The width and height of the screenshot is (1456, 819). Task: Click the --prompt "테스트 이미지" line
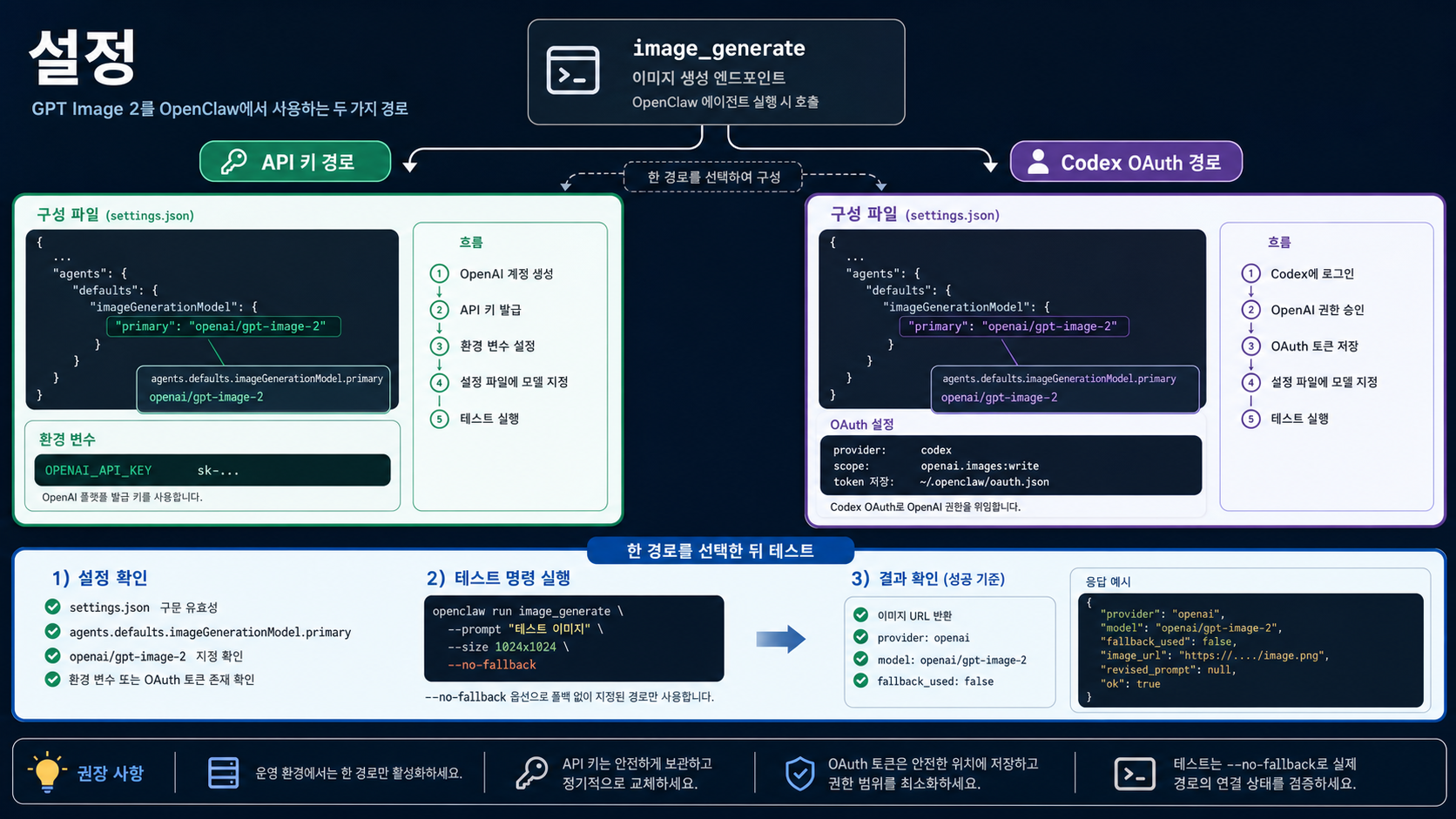(x=525, y=628)
